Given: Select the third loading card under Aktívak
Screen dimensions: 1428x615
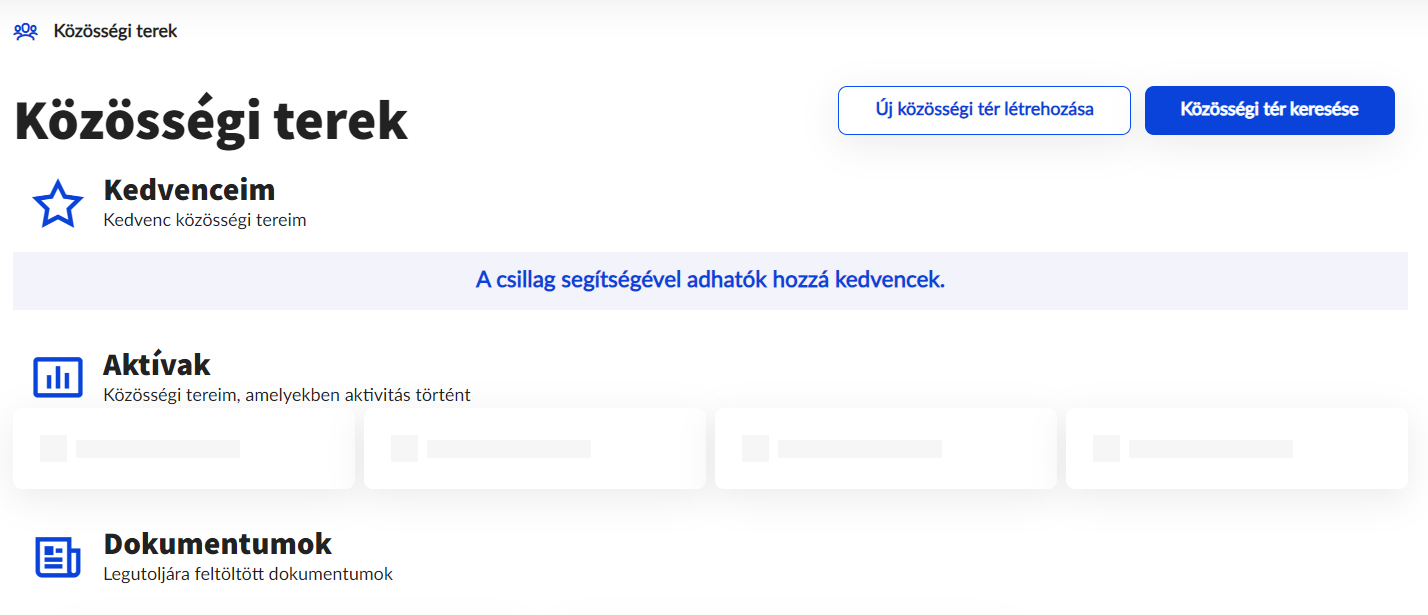Looking at the screenshot, I should [x=886, y=448].
